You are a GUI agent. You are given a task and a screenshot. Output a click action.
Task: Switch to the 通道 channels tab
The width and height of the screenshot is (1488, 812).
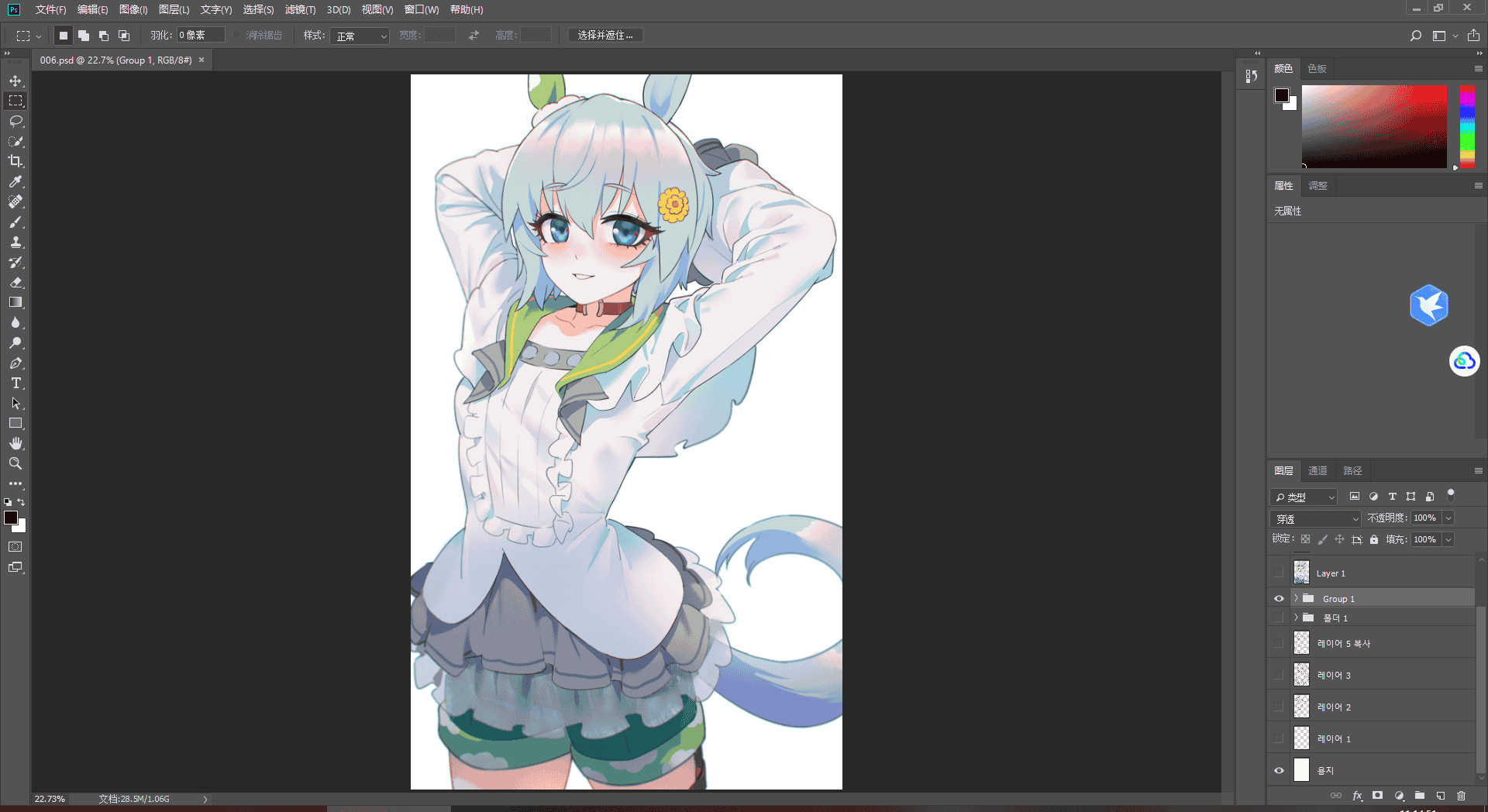click(x=1317, y=470)
